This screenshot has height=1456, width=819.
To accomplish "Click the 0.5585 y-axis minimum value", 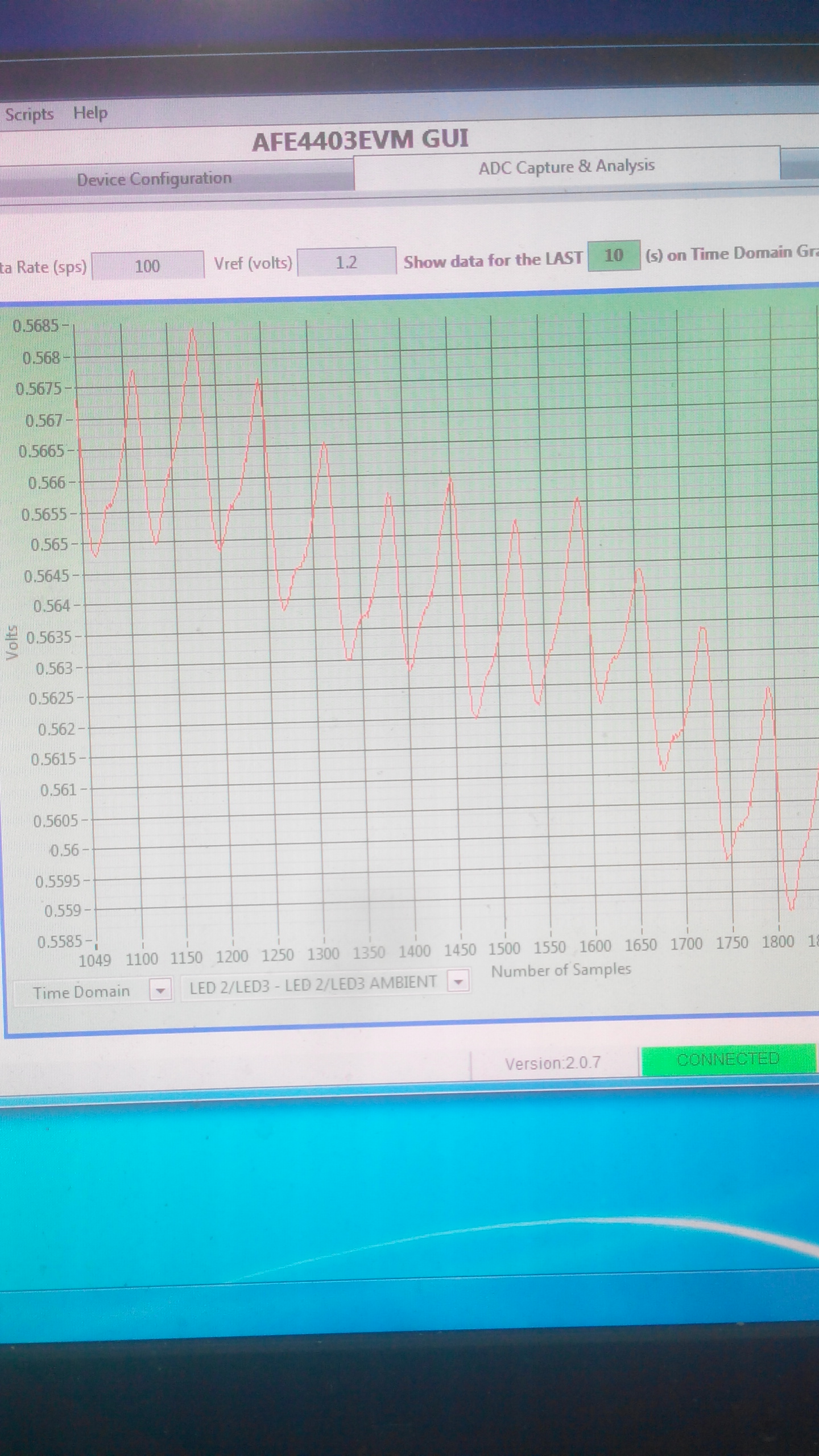I will pos(60,942).
